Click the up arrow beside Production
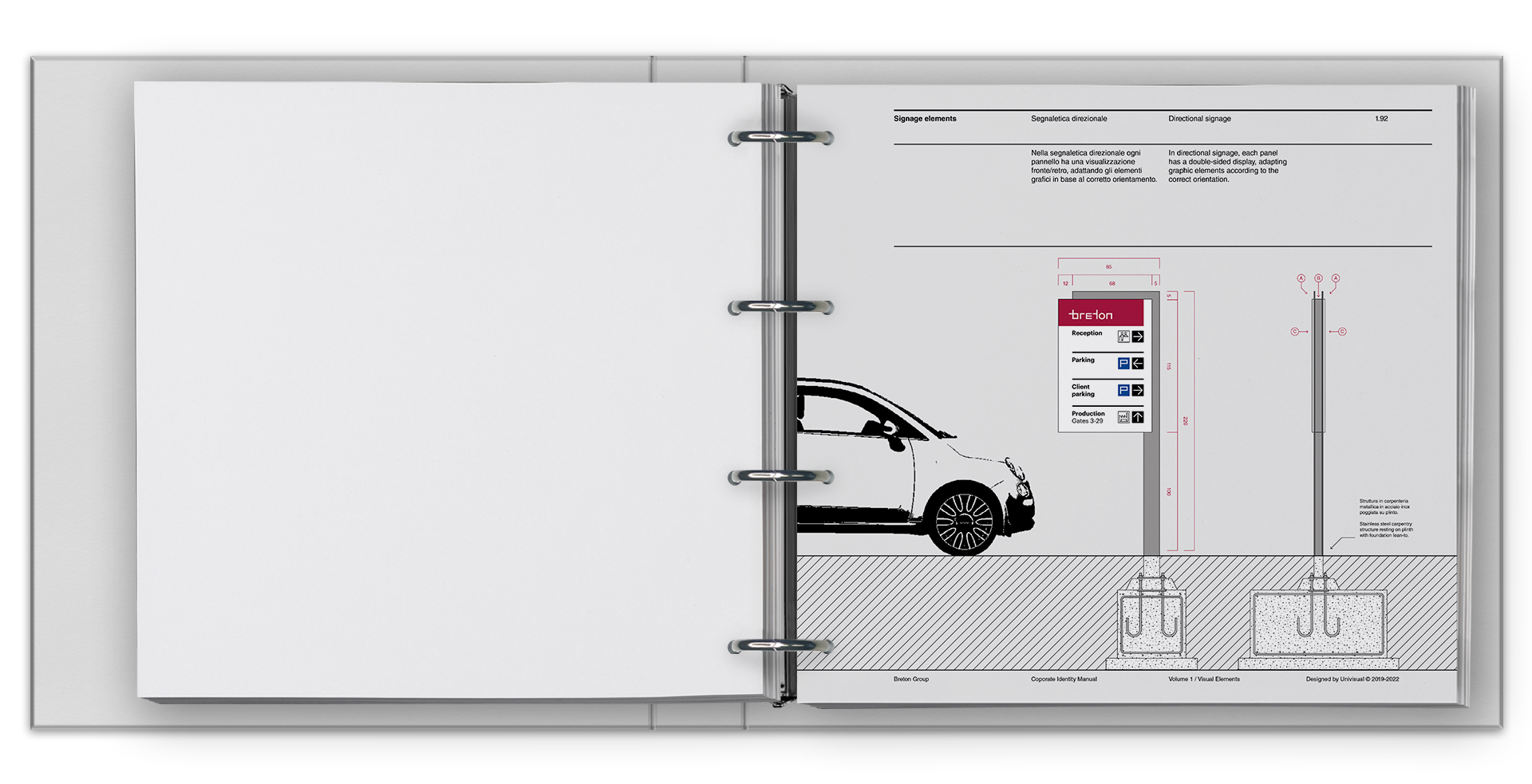Viewport: 1532px width, 784px height. (1138, 417)
